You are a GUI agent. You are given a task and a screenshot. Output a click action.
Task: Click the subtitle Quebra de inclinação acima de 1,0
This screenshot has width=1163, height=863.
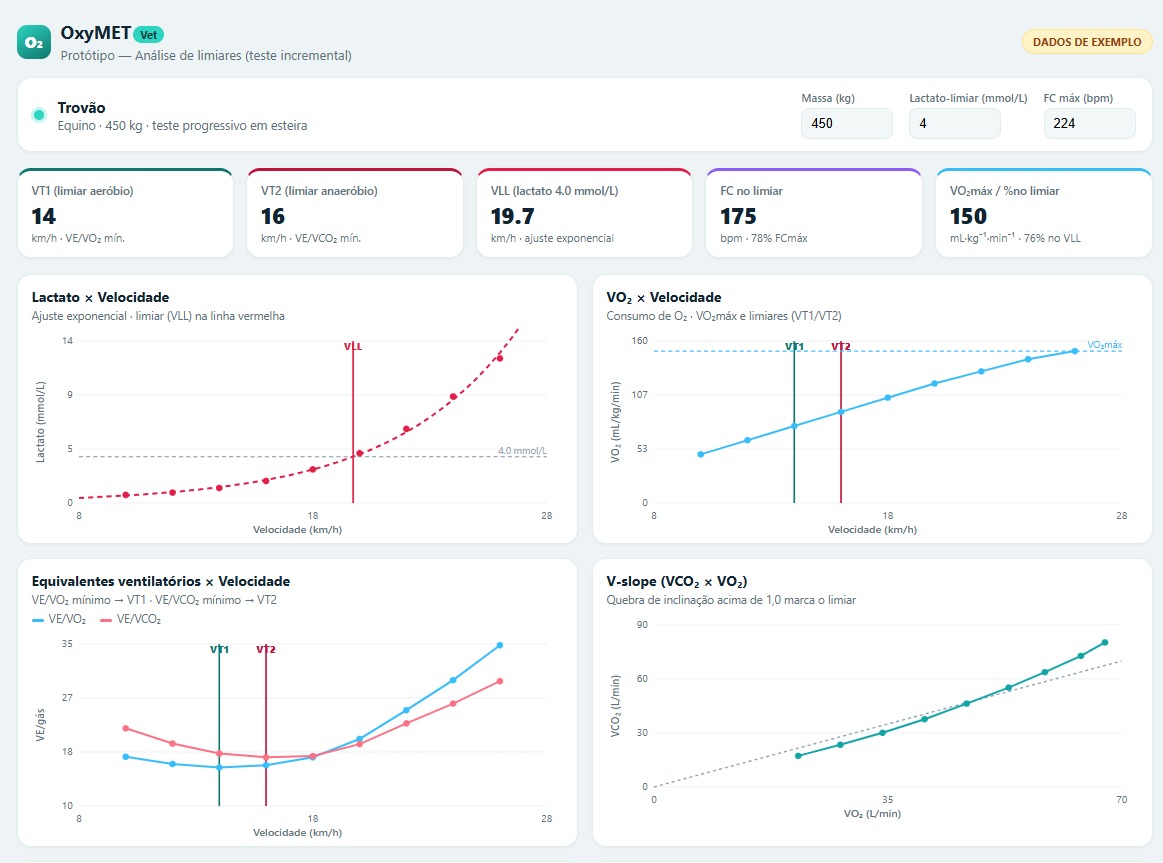pos(731,600)
